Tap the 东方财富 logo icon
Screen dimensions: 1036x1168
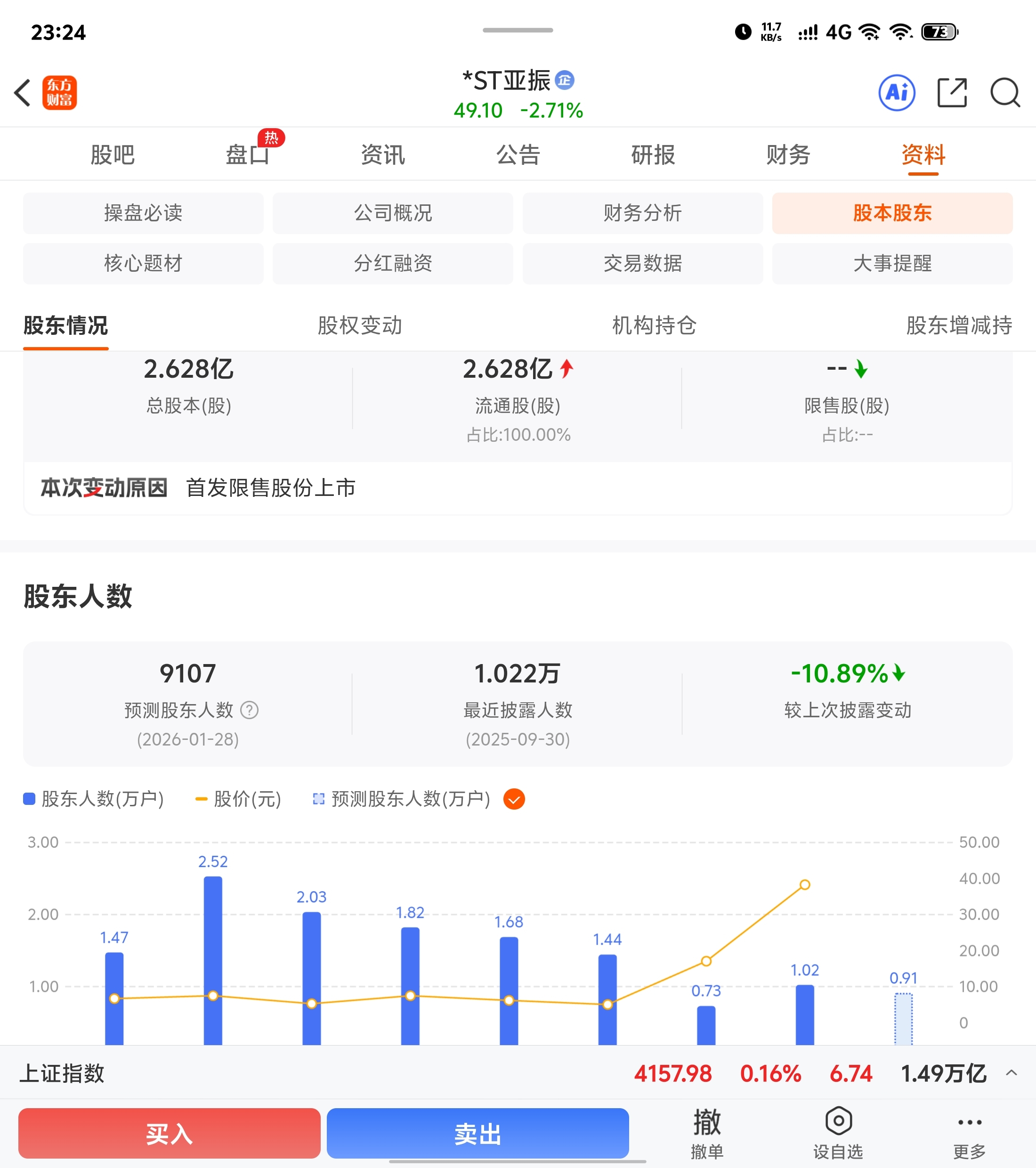(59, 93)
